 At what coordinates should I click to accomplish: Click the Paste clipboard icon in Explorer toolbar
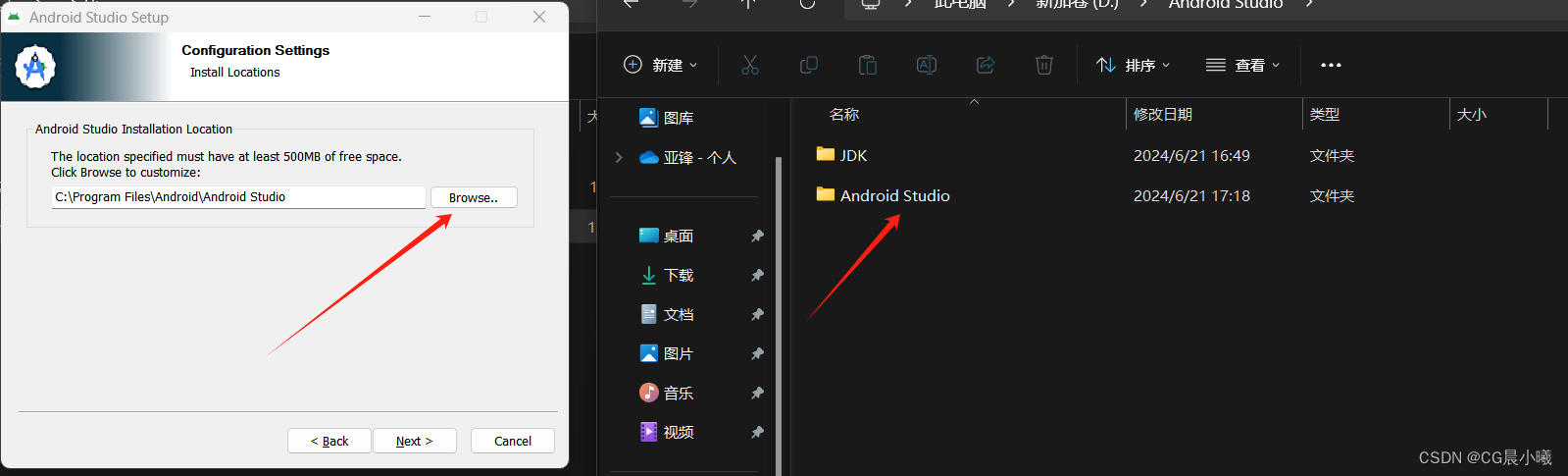click(868, 65)
